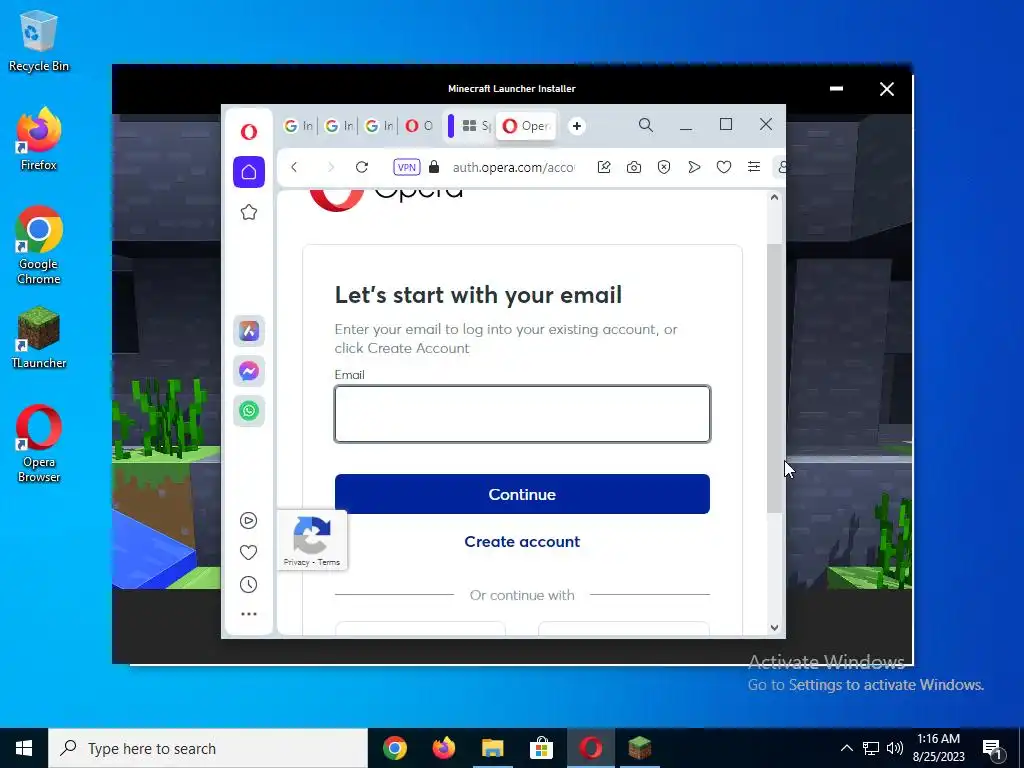This screenshot has height=768, width=1024.
Task: Open the volume tray icon
Action: [895, 748]
